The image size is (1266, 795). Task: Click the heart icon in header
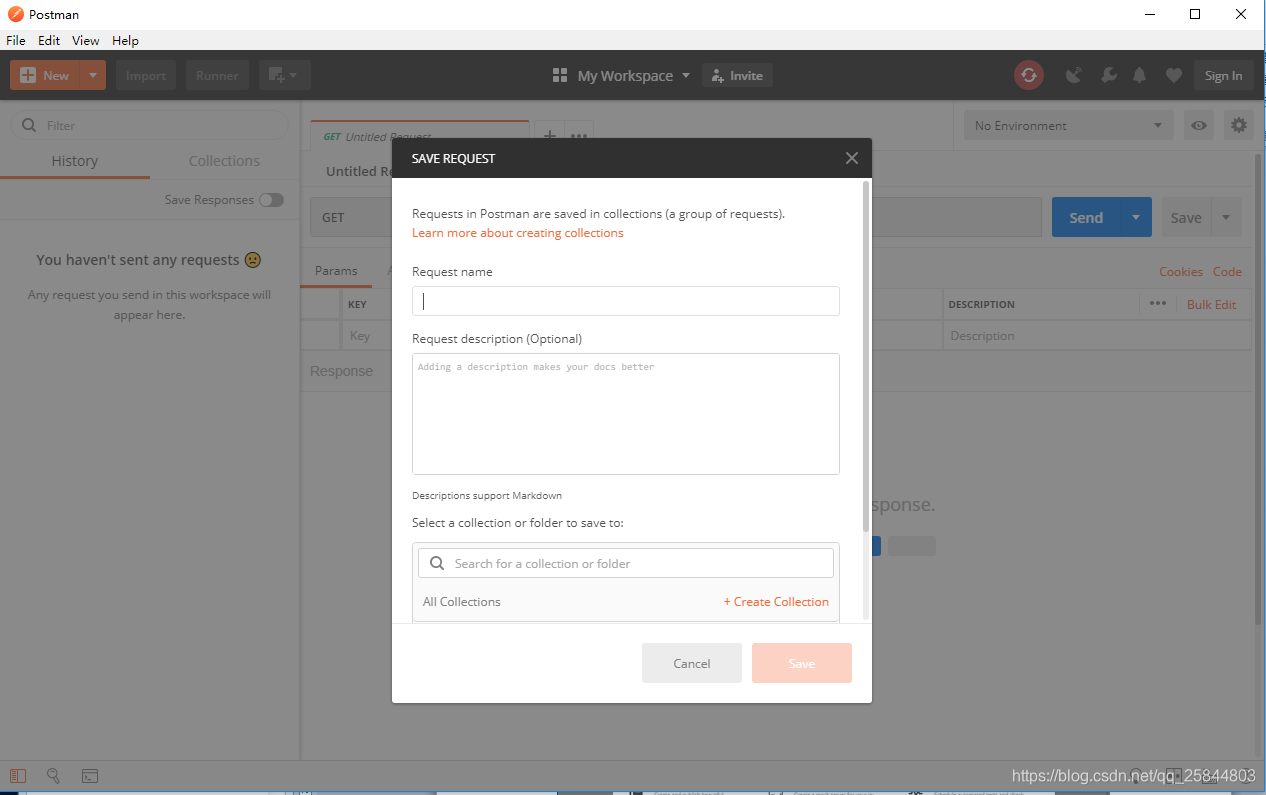(1174, 75)
